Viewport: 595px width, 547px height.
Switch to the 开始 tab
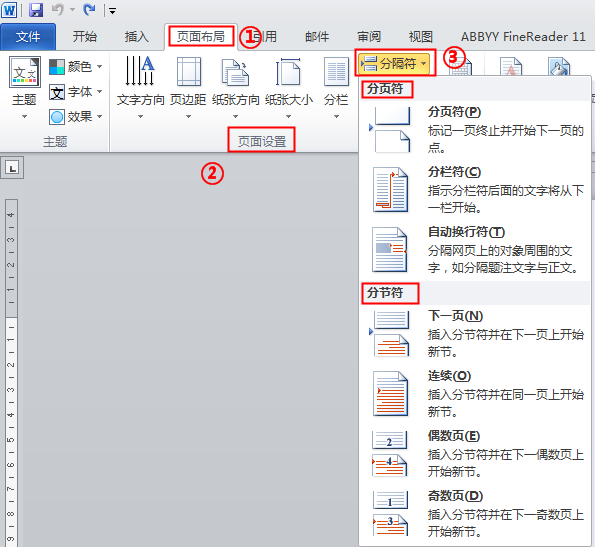tap(85, 37)
